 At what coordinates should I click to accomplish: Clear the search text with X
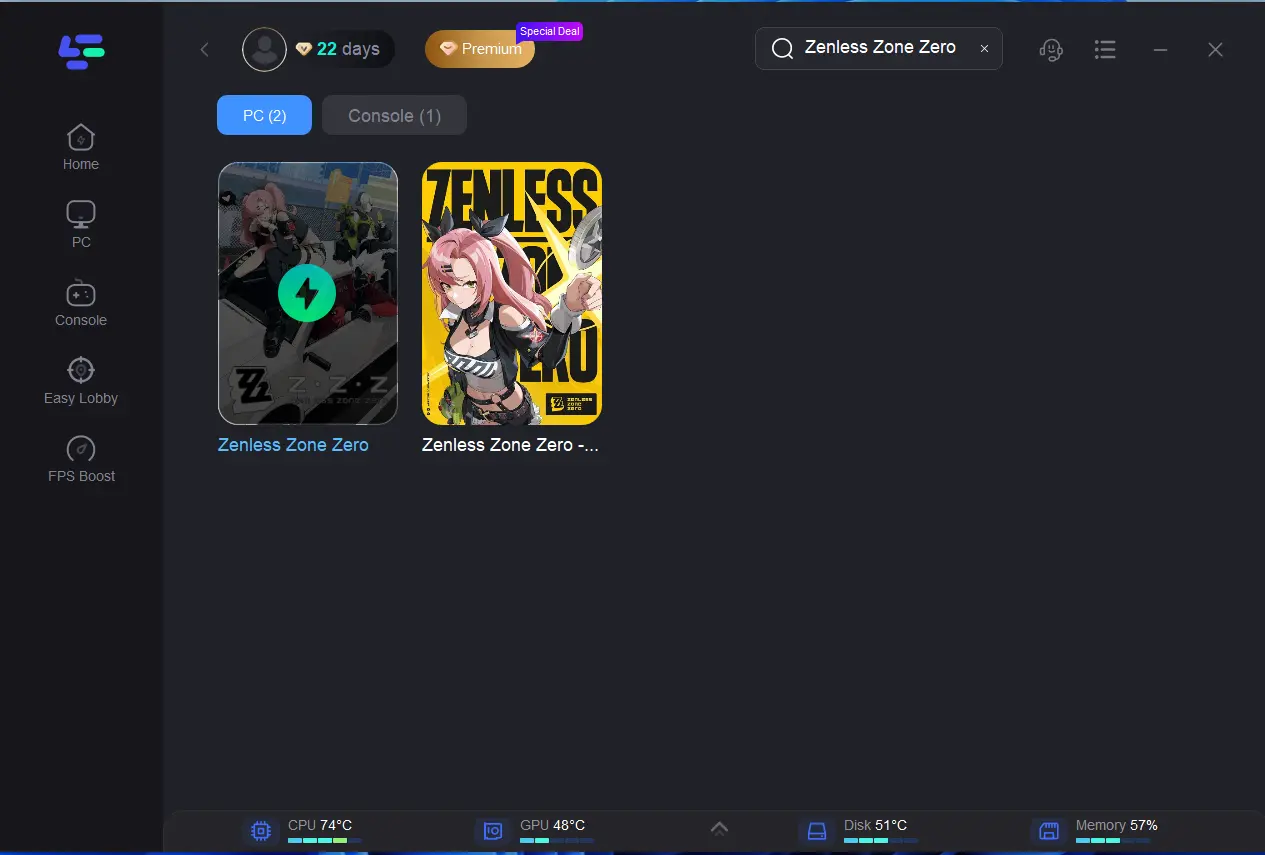984,48
